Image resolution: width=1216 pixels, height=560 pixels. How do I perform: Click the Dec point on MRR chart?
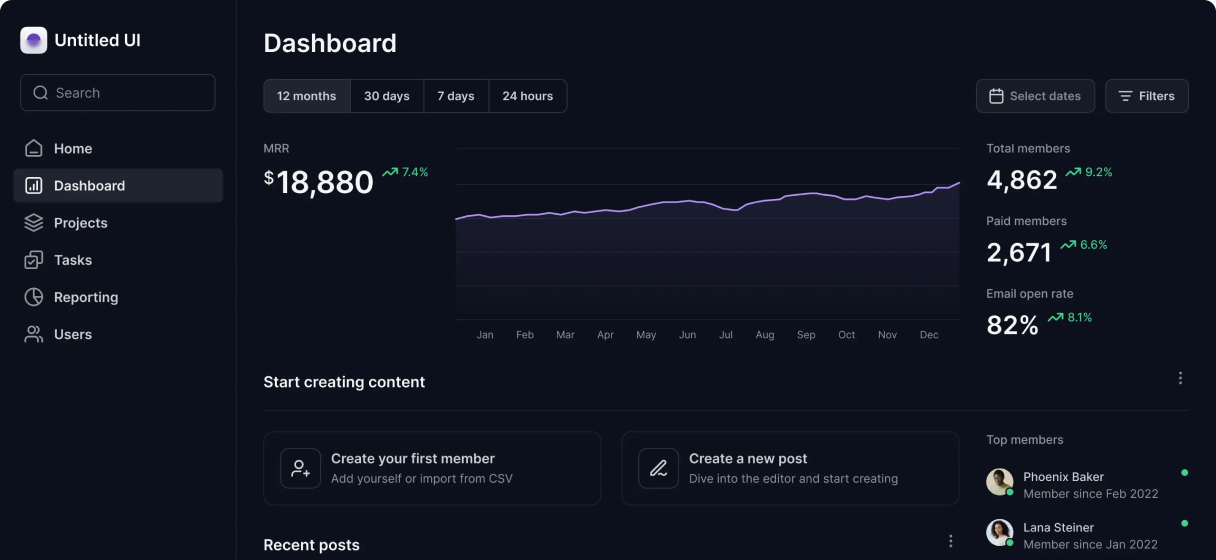pyautogui.click(x=929, y=188)
